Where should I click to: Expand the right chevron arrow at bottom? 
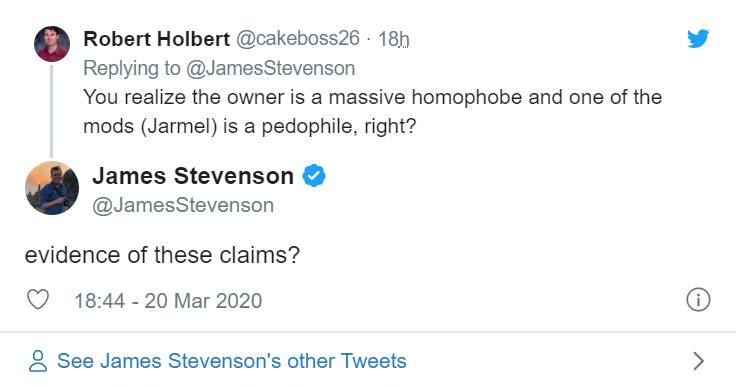click(698, 361)
